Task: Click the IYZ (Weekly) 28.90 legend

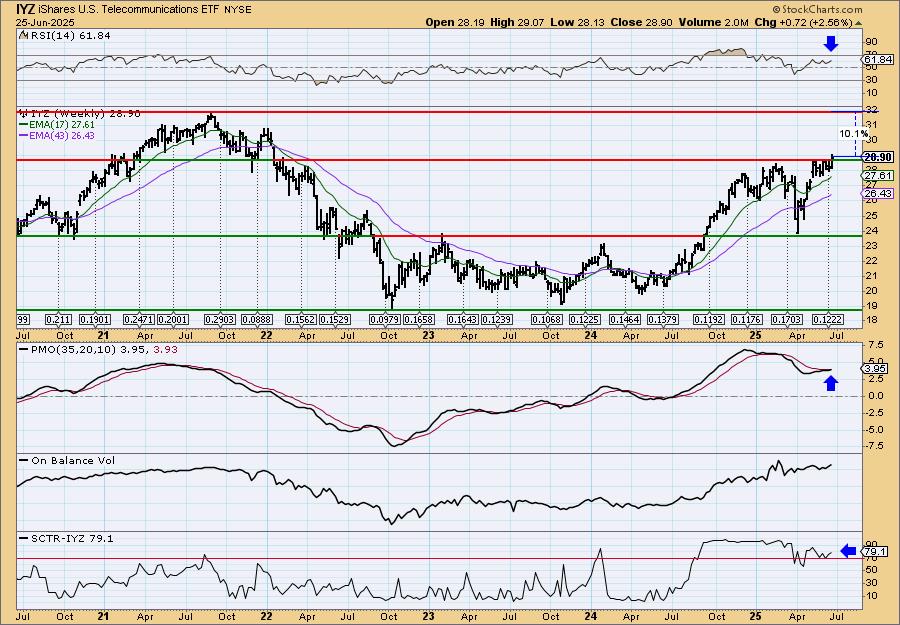Action: pos(80,114)
